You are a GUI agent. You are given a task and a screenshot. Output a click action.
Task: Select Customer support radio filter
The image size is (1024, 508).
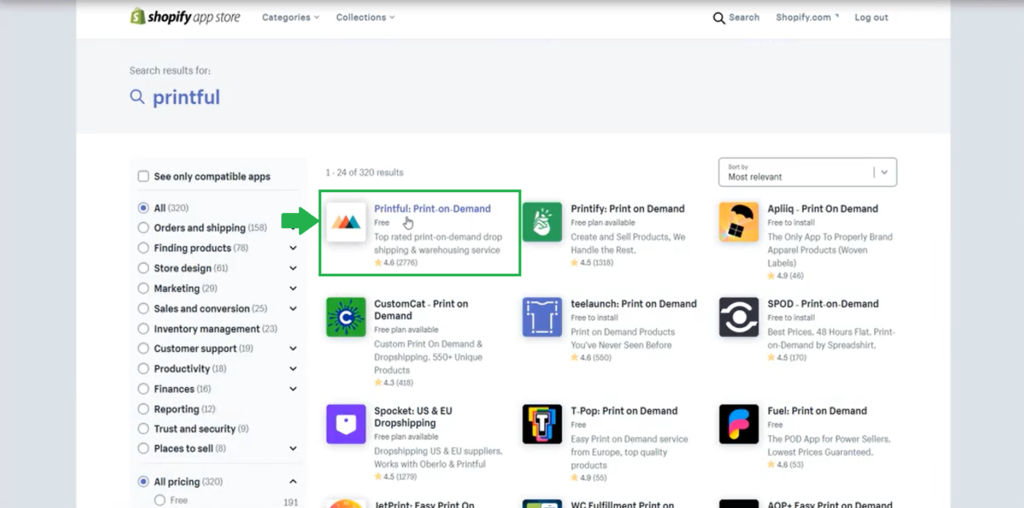click(x=143, y=349)
